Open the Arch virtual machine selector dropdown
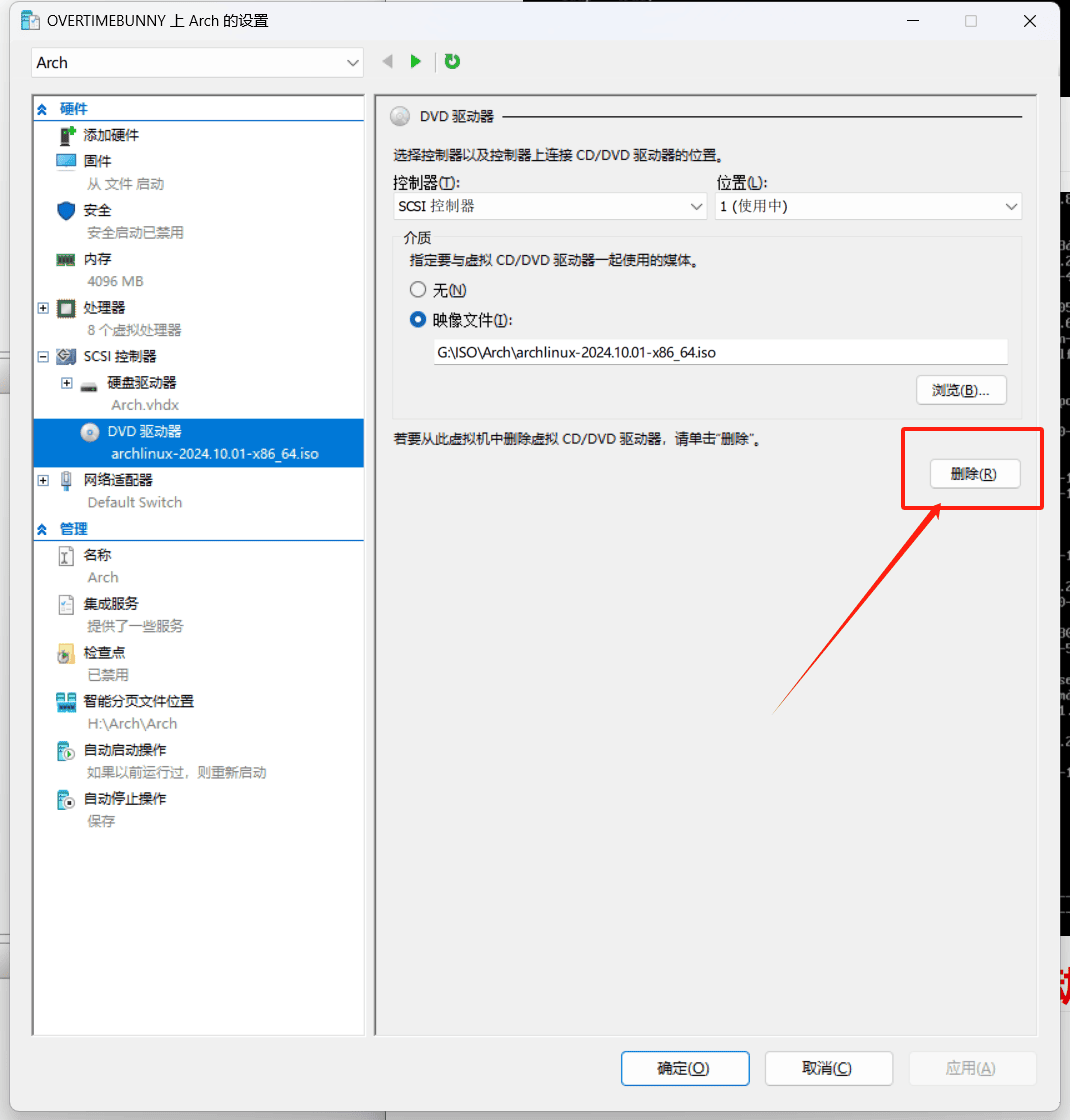The width and height of the screenshot is (1070, 1120). tap(197, 63)
